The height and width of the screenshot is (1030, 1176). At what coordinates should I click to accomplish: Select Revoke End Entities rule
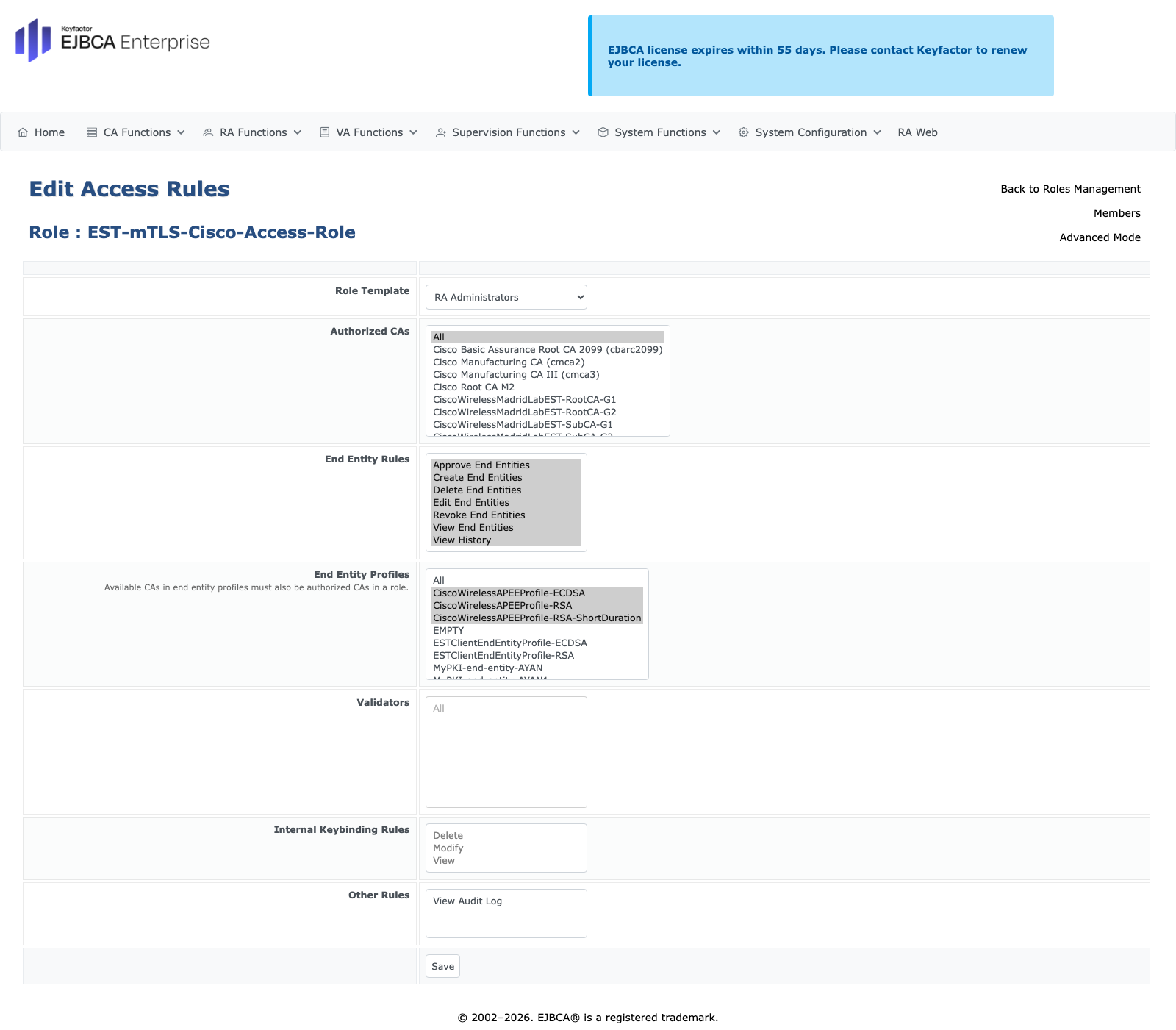click(x=506, y=515)
